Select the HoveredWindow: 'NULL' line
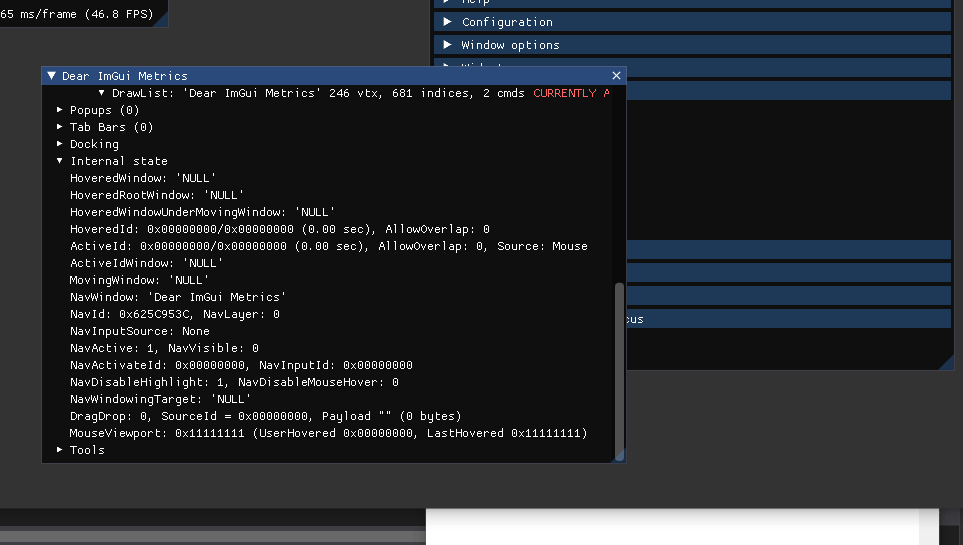The width and height of the screenshot is (963, 545). coord(142,178)
